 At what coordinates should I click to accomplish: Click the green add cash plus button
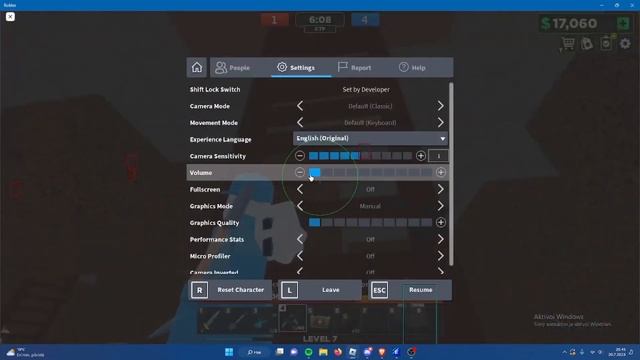click(x=624, y=23)
